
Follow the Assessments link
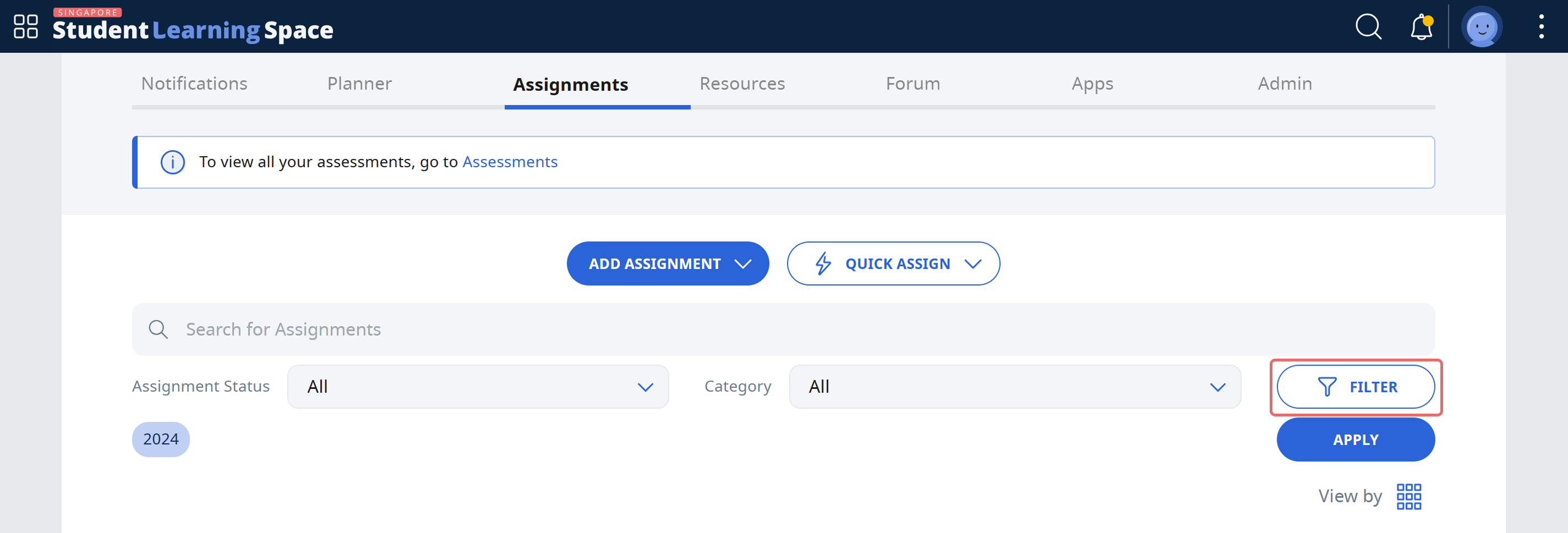510,162
